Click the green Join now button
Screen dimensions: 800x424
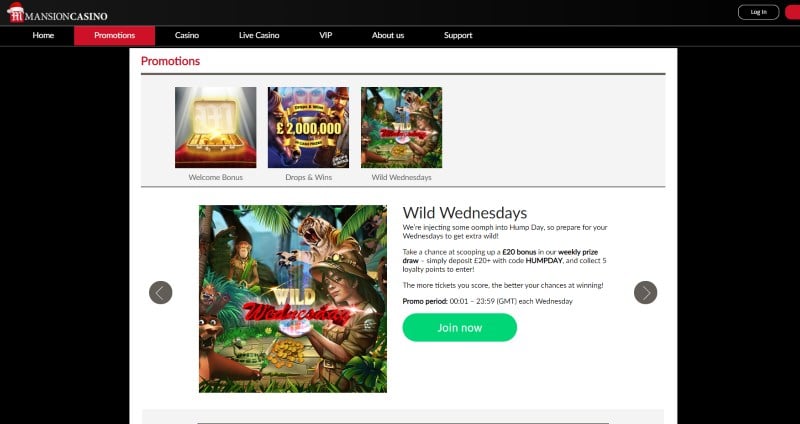[x=460, y=328]
